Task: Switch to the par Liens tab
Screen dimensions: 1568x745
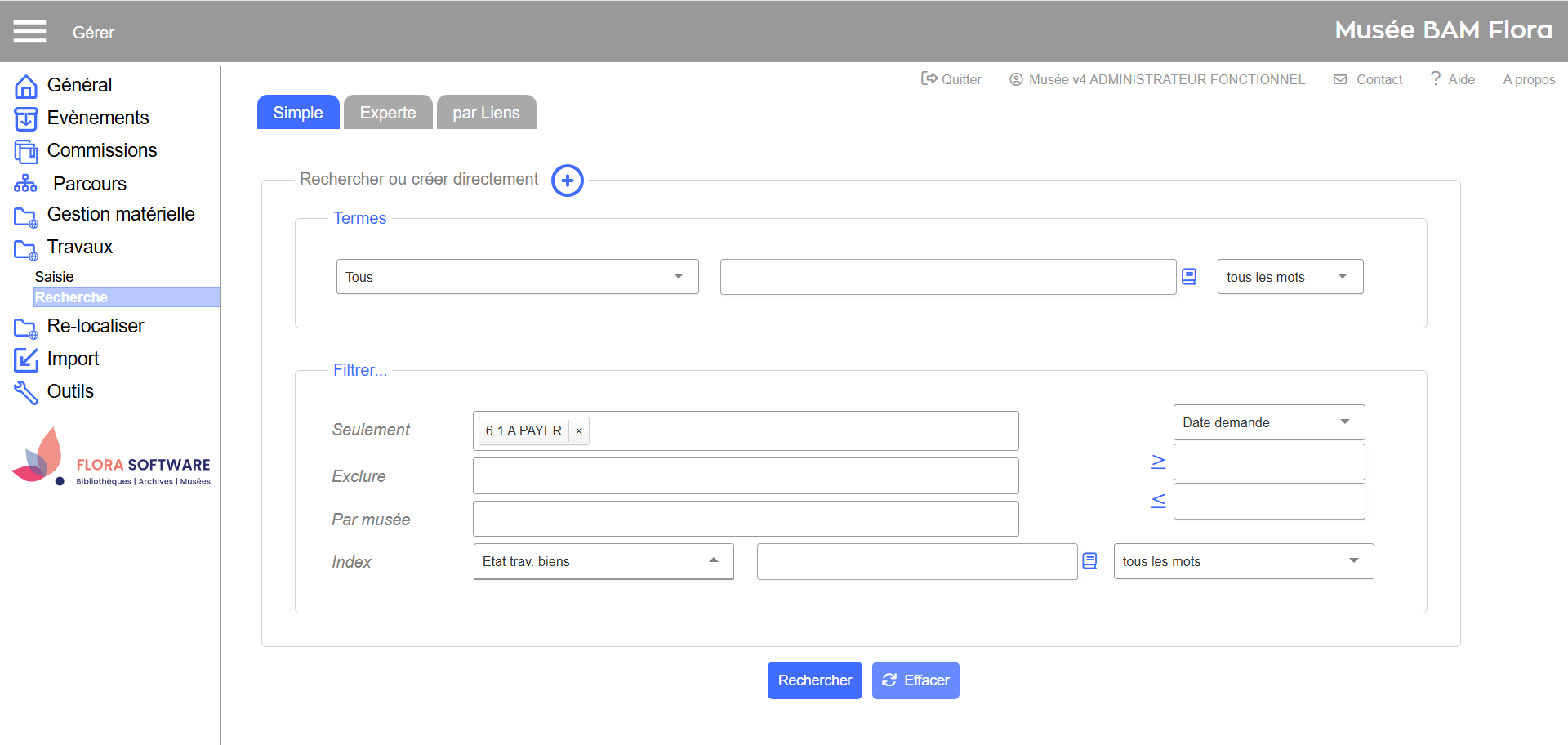Action: tap(486, 113)
